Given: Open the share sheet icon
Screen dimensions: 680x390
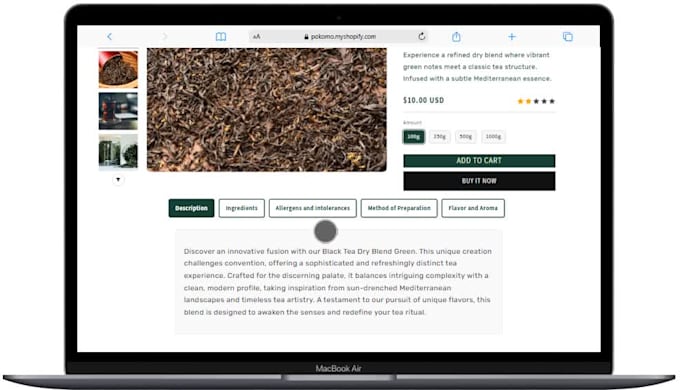Looking at the screenshot, I should tap(456, 37).
